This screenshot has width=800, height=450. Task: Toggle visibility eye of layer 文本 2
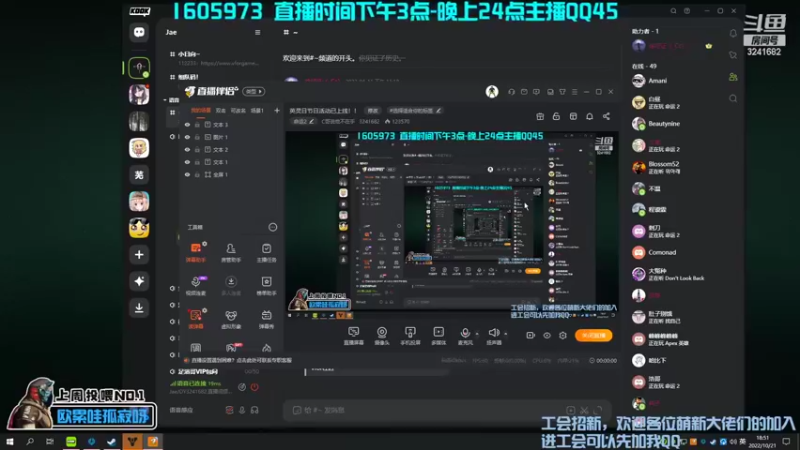187,149
